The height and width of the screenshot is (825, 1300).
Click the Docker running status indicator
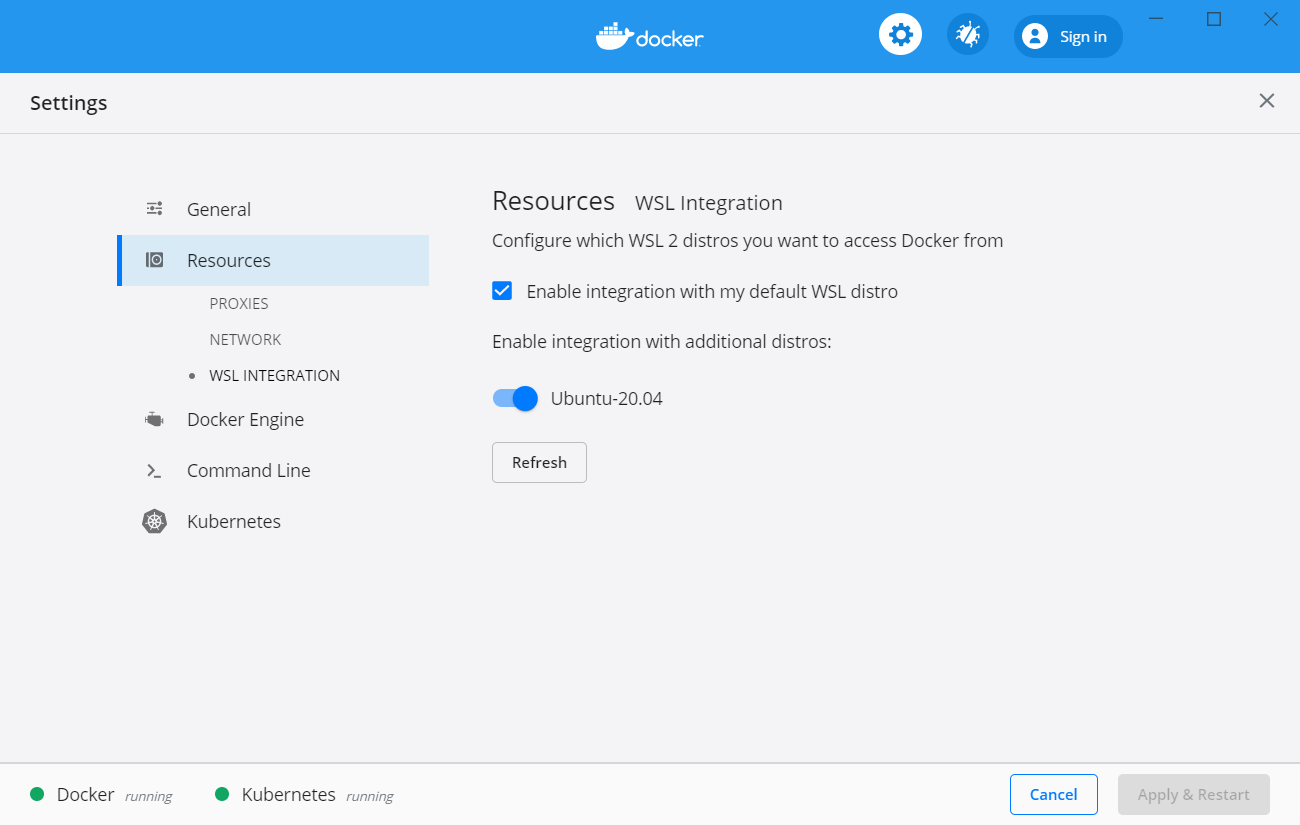101,795
